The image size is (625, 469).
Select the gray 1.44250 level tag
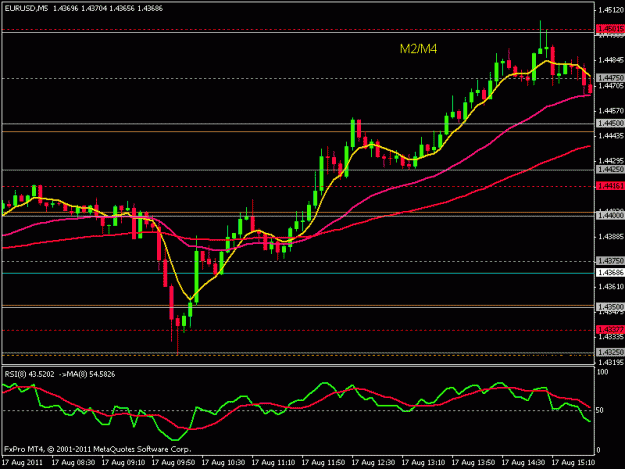[x=610, y=169]
